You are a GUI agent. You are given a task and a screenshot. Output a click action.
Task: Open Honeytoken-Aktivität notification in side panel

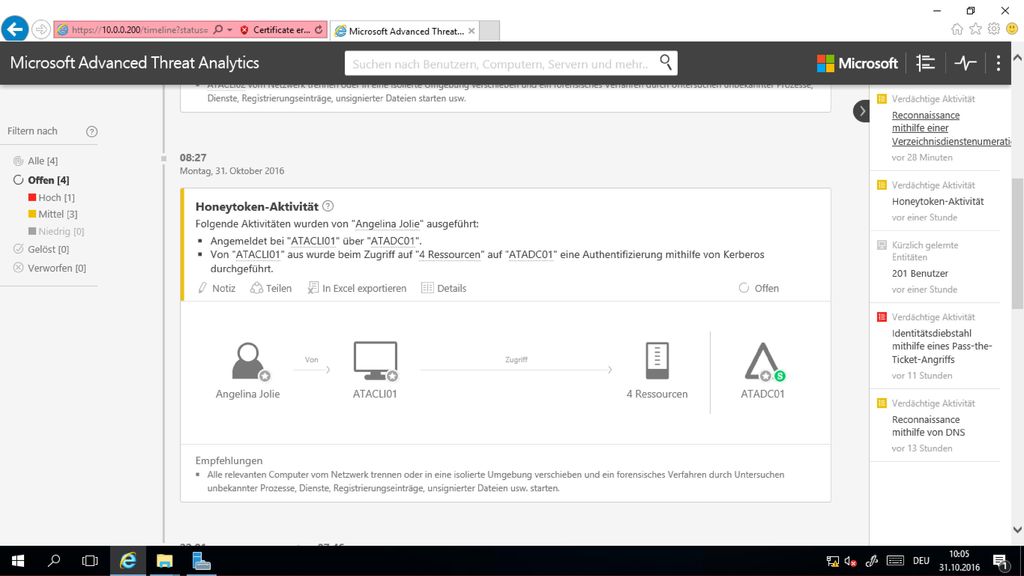click(x=938, y=202)
